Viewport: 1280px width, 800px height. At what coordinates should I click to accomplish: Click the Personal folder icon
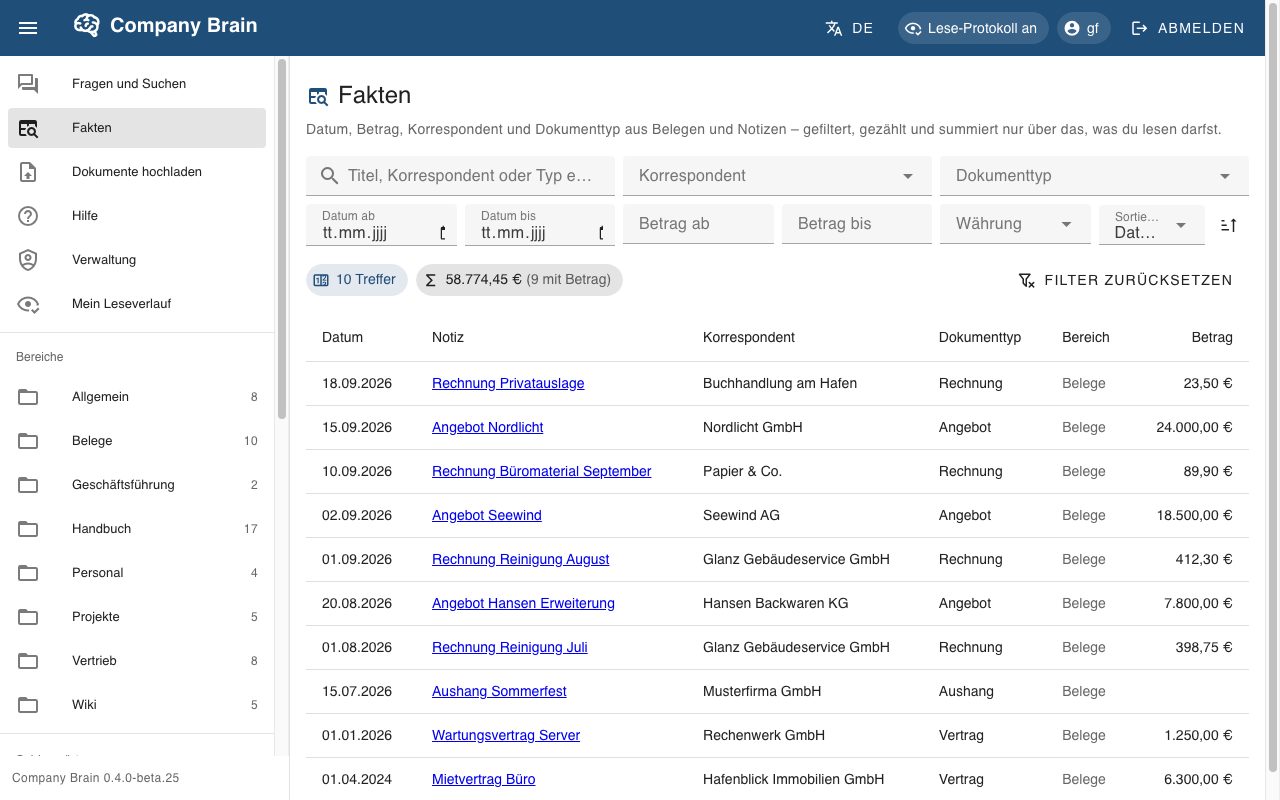pyautogui.click(x=28, y=573)
